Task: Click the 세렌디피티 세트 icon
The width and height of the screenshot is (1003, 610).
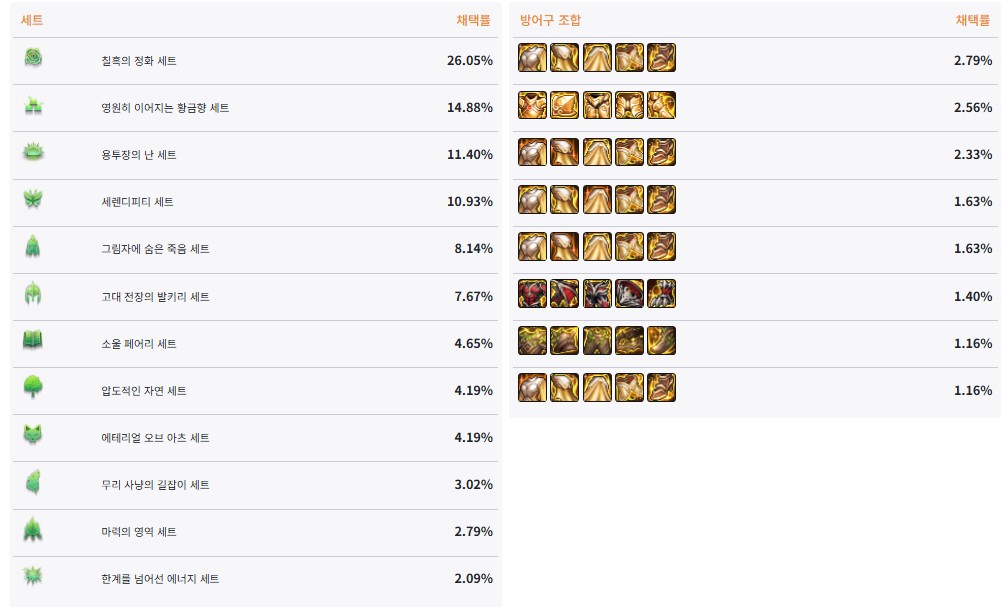Action: pos(33,200)
